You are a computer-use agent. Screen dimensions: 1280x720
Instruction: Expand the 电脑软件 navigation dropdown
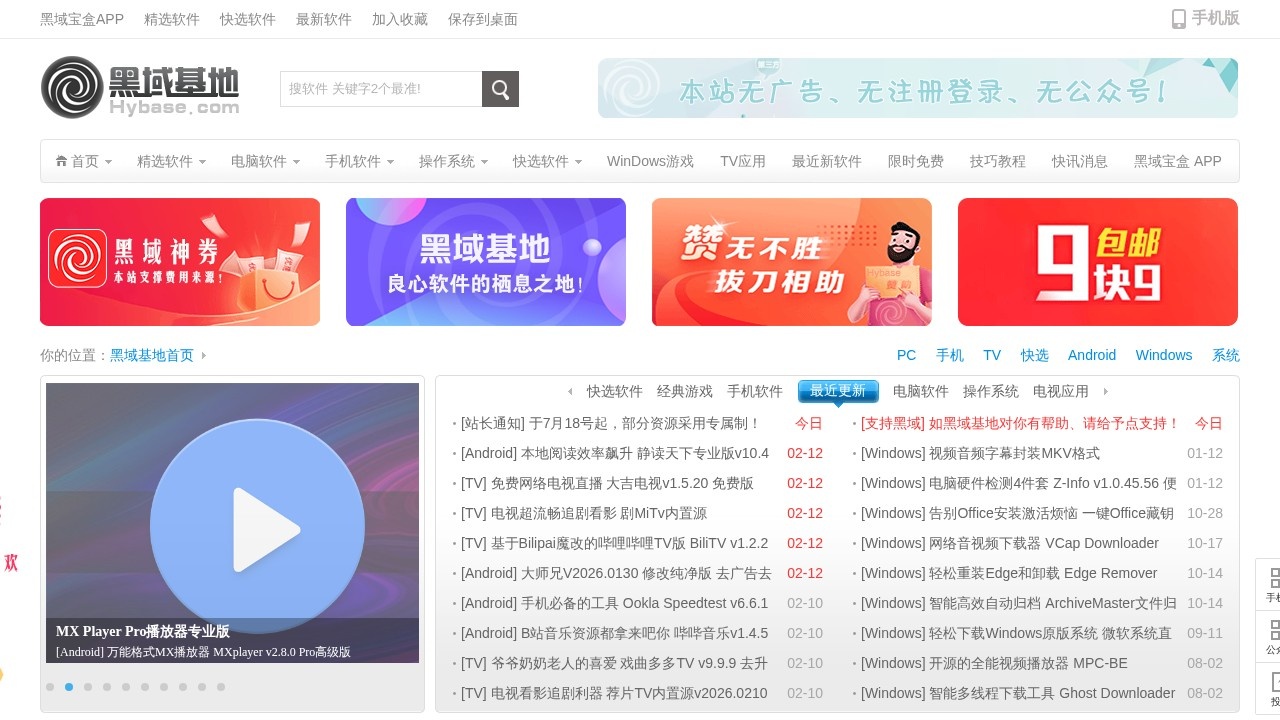point(265,161)
